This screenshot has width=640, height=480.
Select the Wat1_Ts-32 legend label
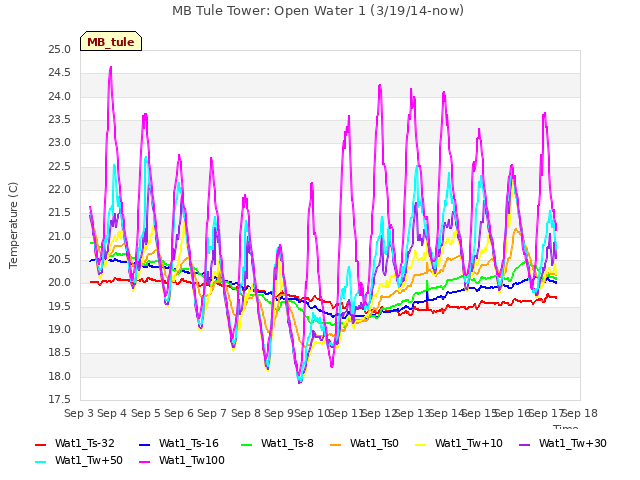(84, 443)
